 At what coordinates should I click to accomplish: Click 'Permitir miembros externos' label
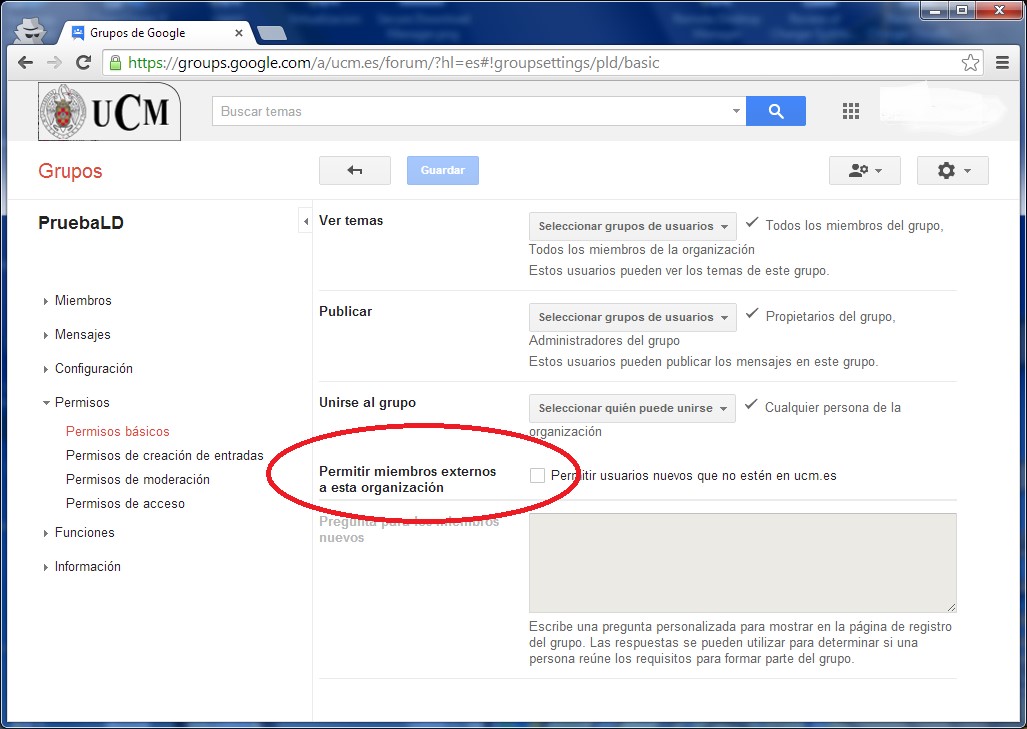(407, 479)
